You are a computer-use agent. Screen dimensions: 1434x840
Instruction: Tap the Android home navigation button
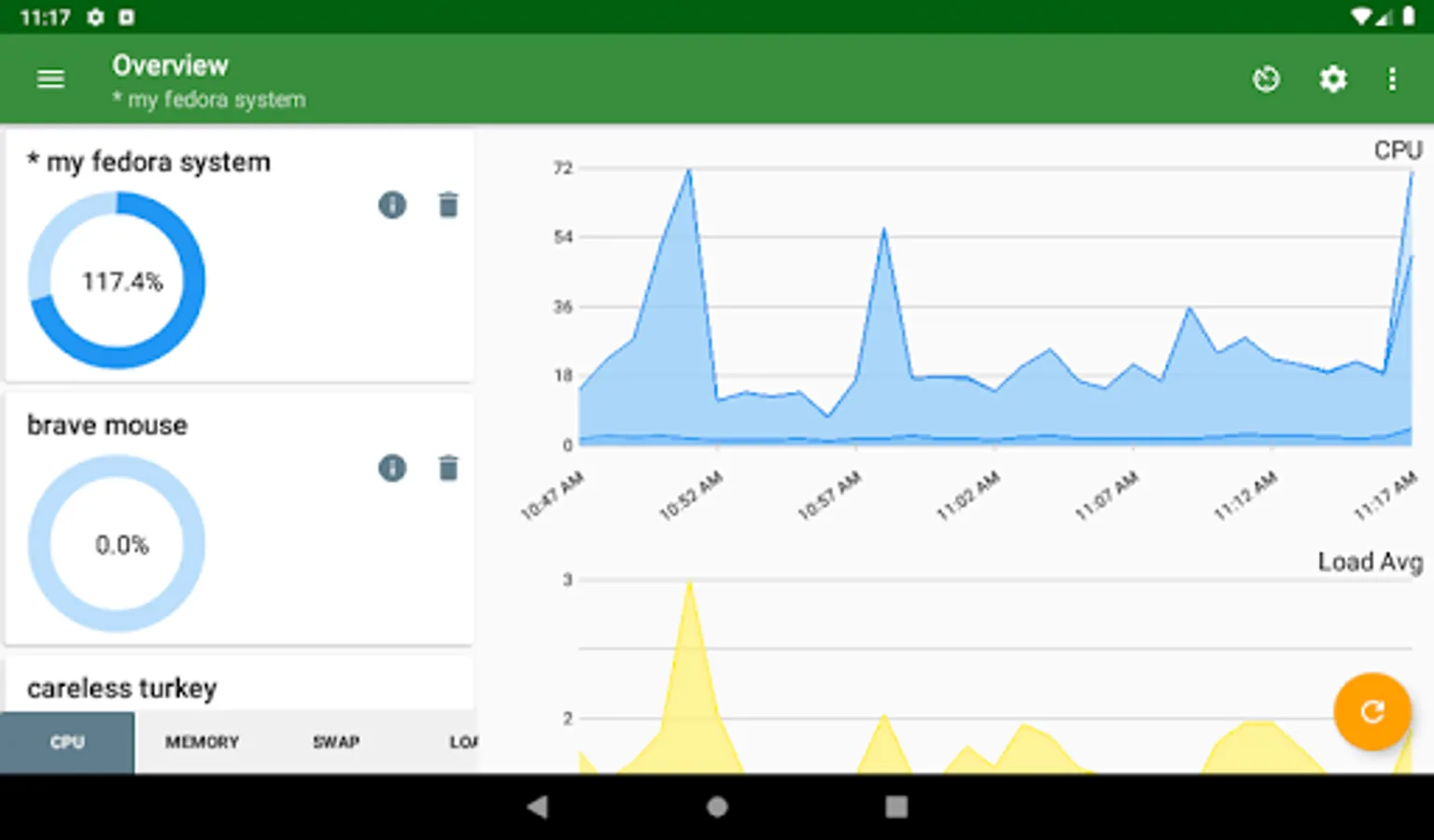[x=717, y=806]
